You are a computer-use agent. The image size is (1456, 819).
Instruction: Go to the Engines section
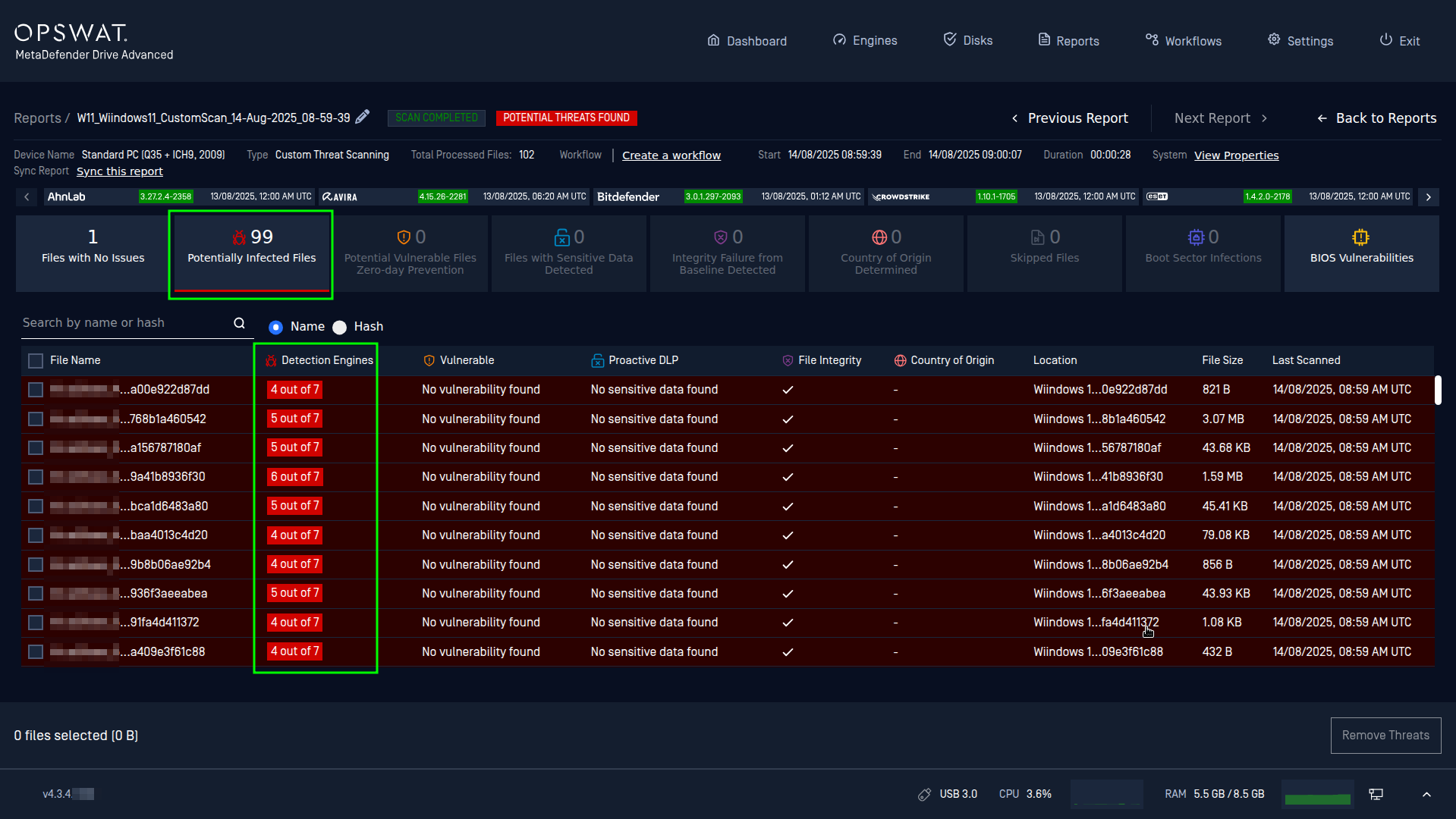[865, 40]
